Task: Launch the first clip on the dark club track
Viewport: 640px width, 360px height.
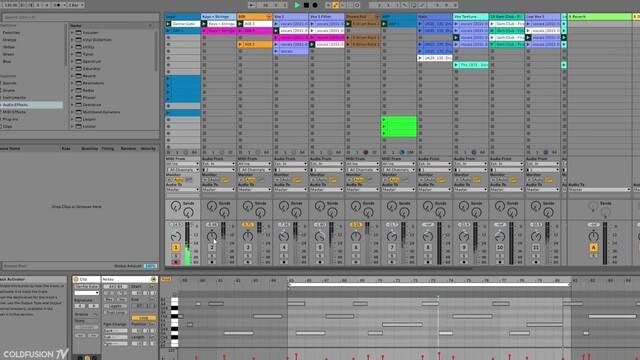Action: 492,24
